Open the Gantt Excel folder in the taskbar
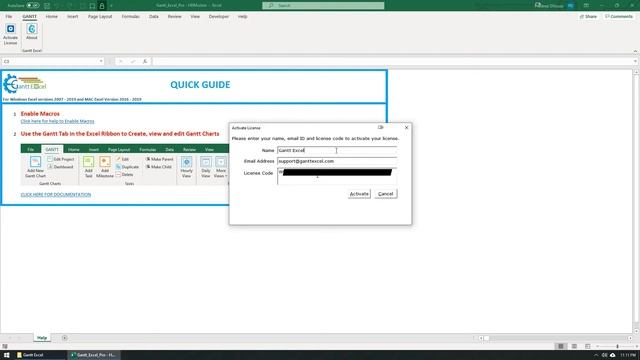This screenshot has height=360, width=640. pyautogui.click(x=40, y=355)
